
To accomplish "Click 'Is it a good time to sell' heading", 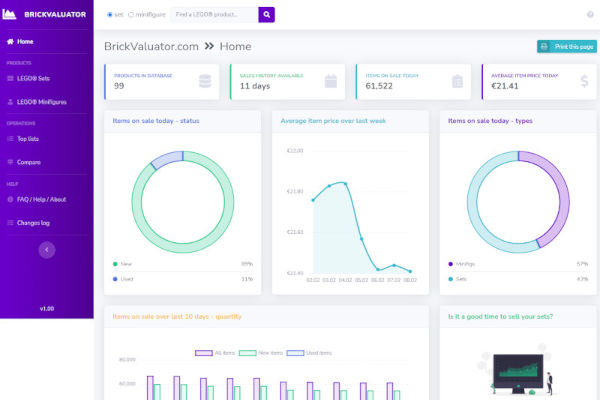I will 501,317.
